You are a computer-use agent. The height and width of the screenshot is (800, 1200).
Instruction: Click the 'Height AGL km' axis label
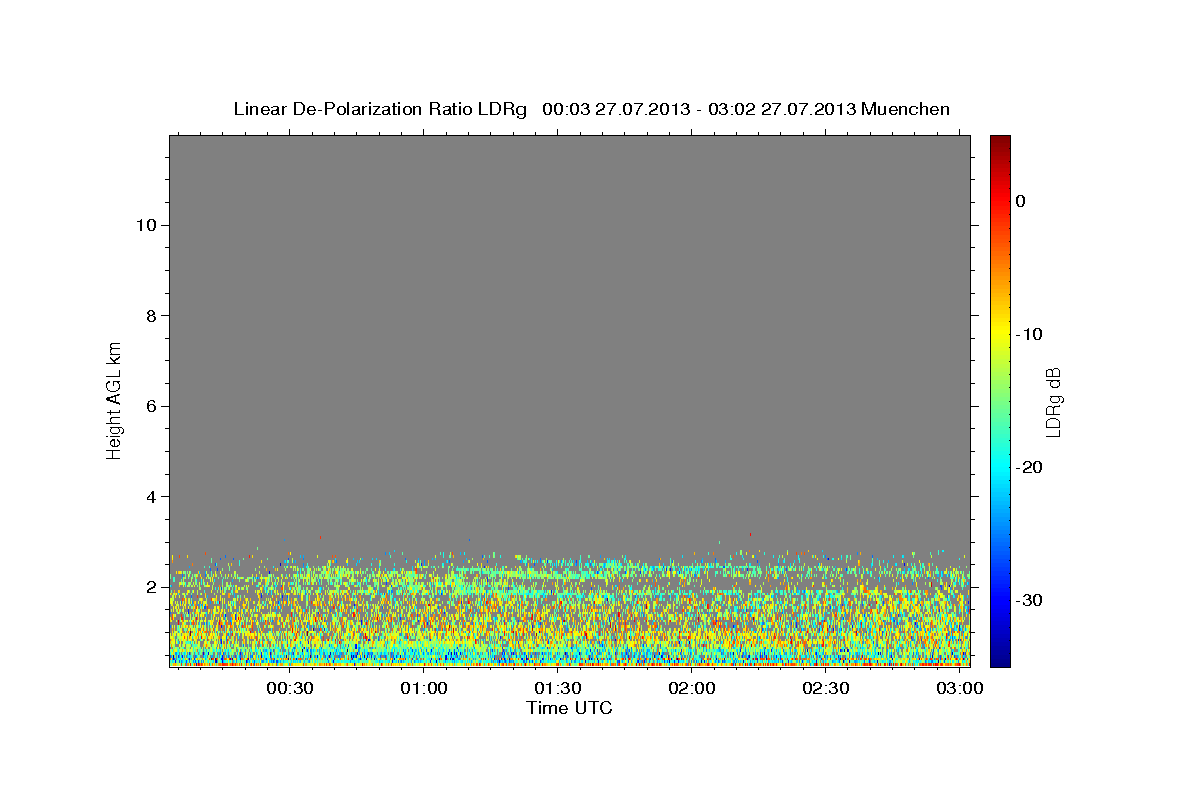click(x=114, y=399)
